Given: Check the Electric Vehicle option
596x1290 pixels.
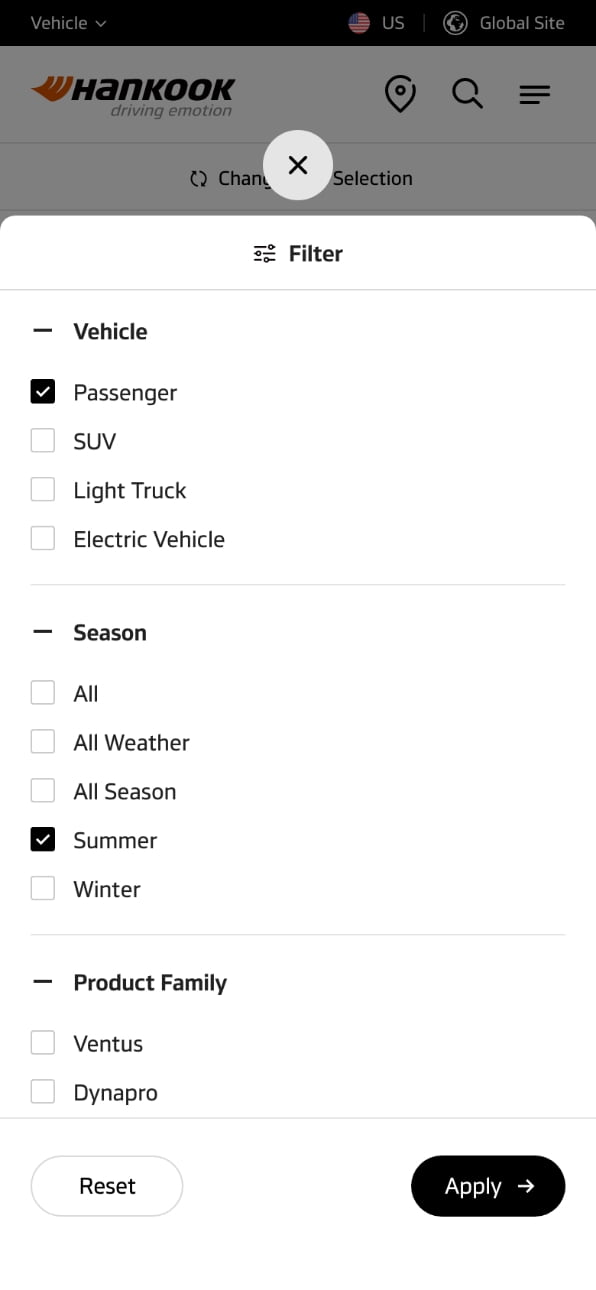Looking at the screenshot, I should [x=43, y=539].
